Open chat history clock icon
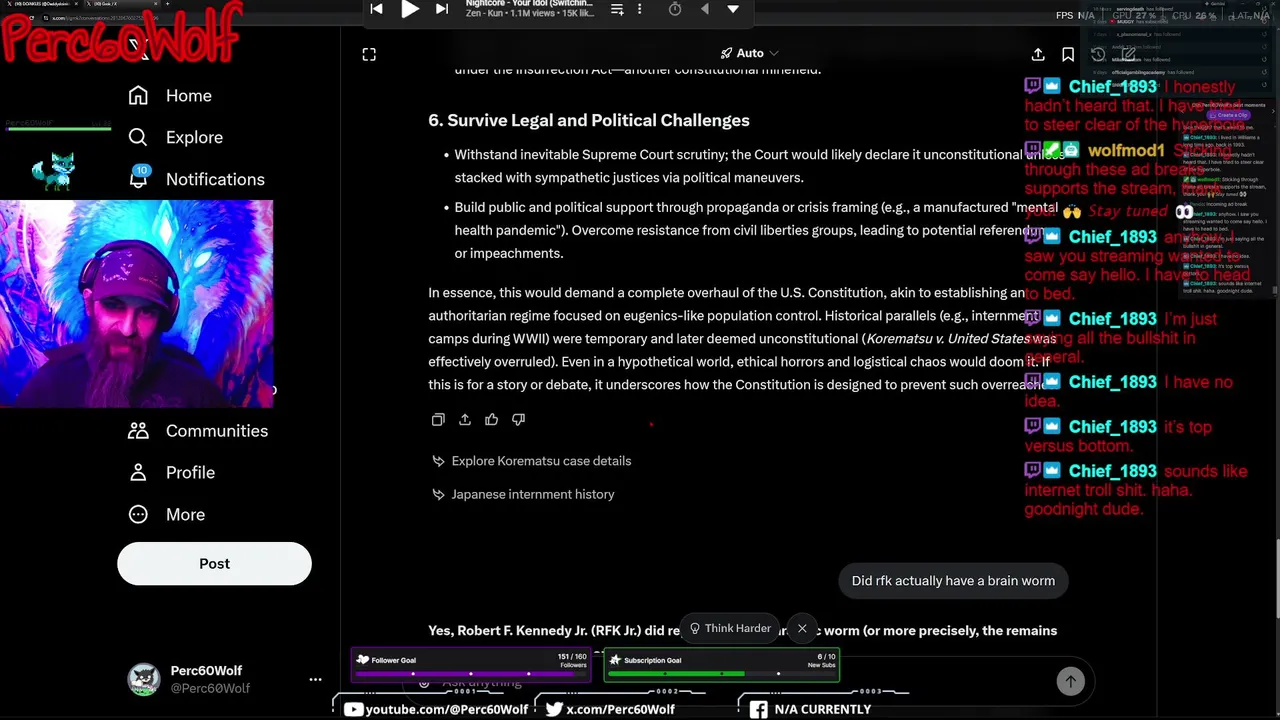 pos(1098,54)
